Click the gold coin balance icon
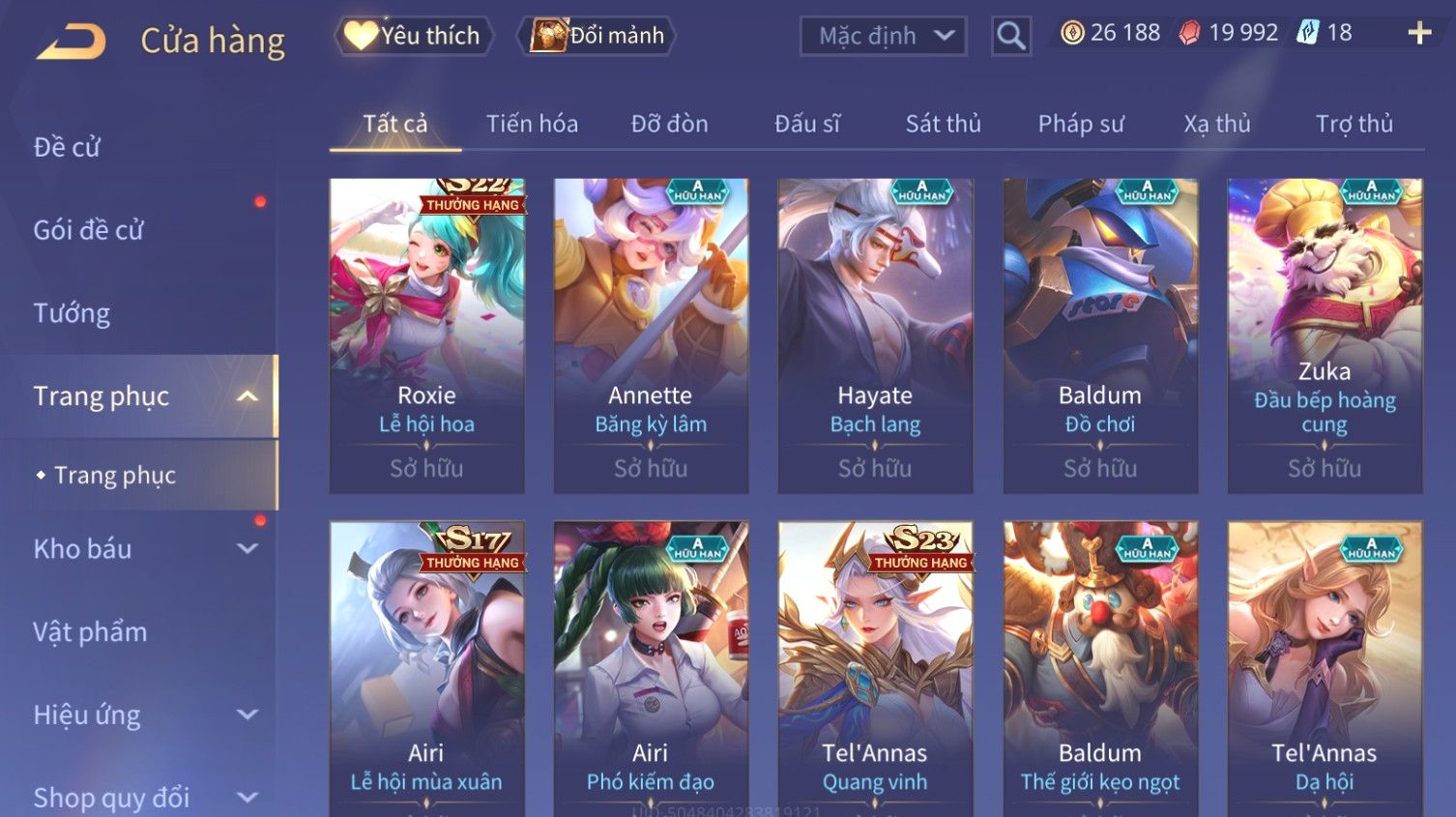This screenshot has height=817, width=1456. point(1071,33)
